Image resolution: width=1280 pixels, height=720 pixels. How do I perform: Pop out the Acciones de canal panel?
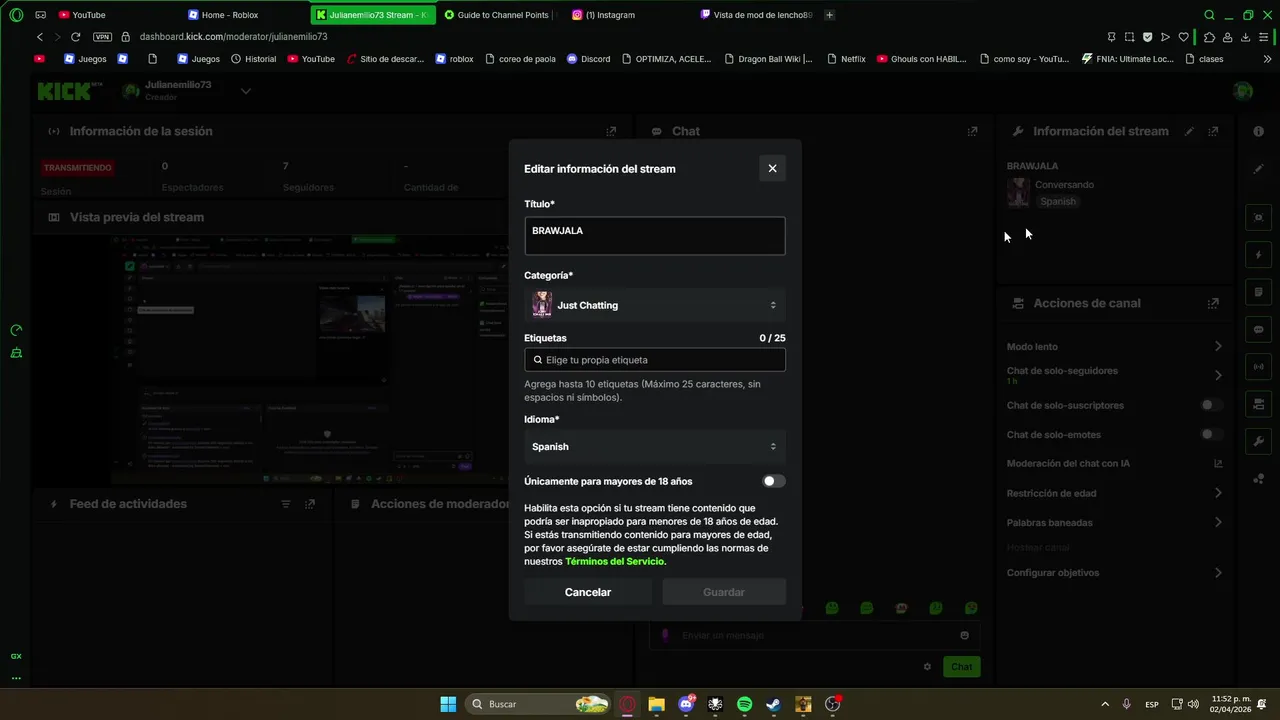point(1213,303)
